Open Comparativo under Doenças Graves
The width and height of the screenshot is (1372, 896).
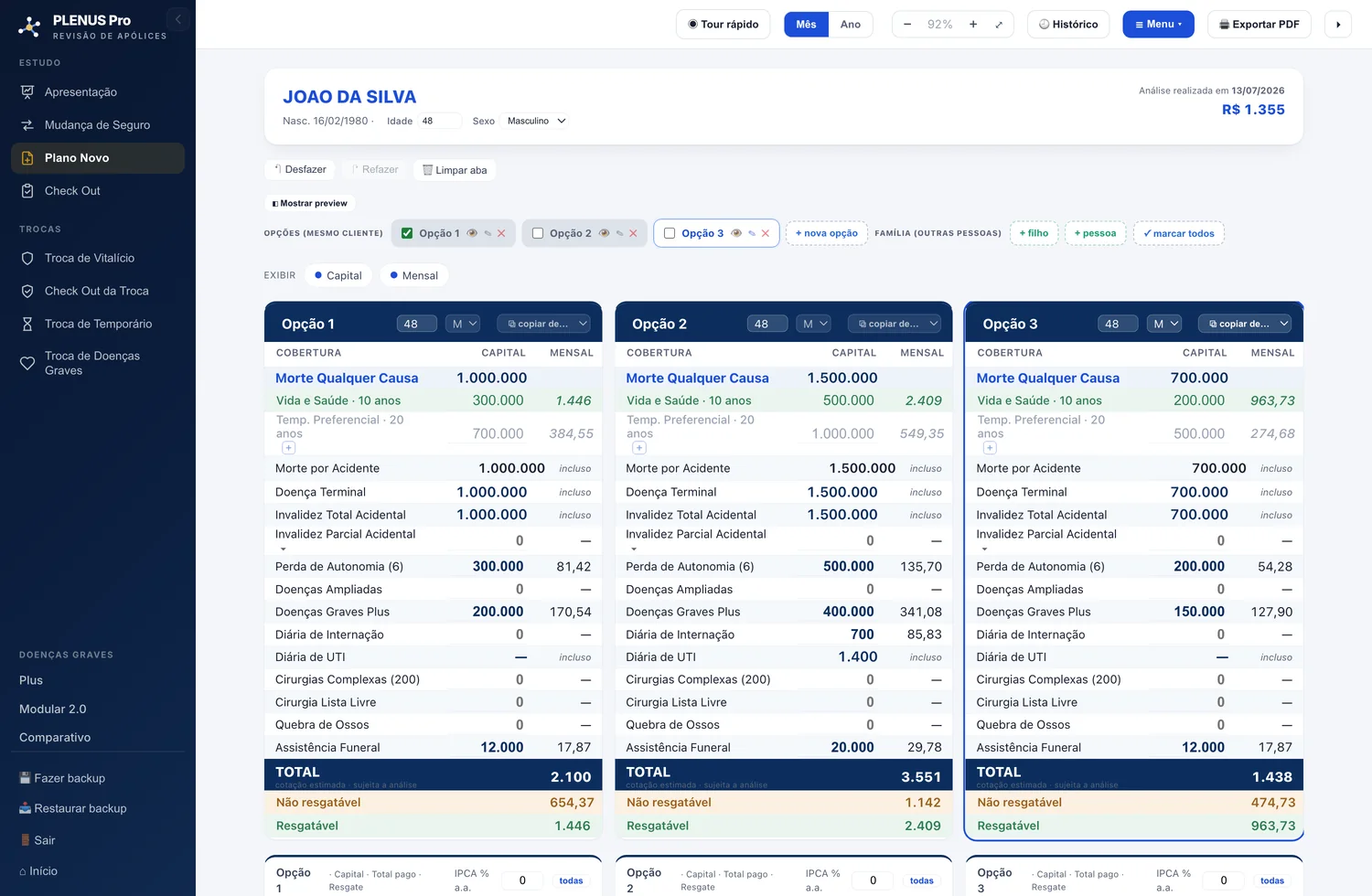coord(55,738)
